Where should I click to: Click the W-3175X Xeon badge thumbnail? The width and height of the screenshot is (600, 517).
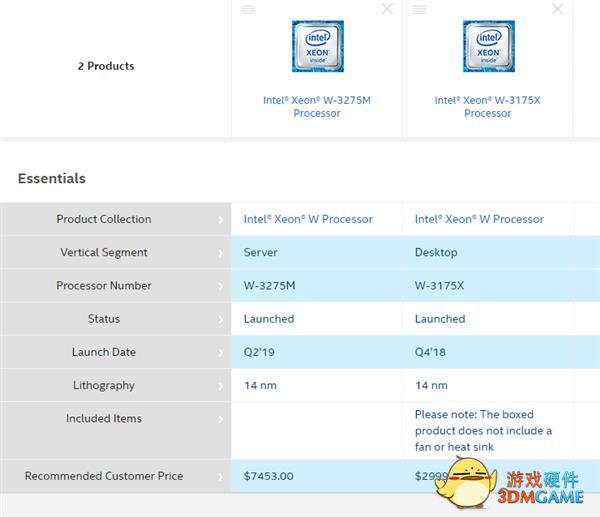pos(489,46)
